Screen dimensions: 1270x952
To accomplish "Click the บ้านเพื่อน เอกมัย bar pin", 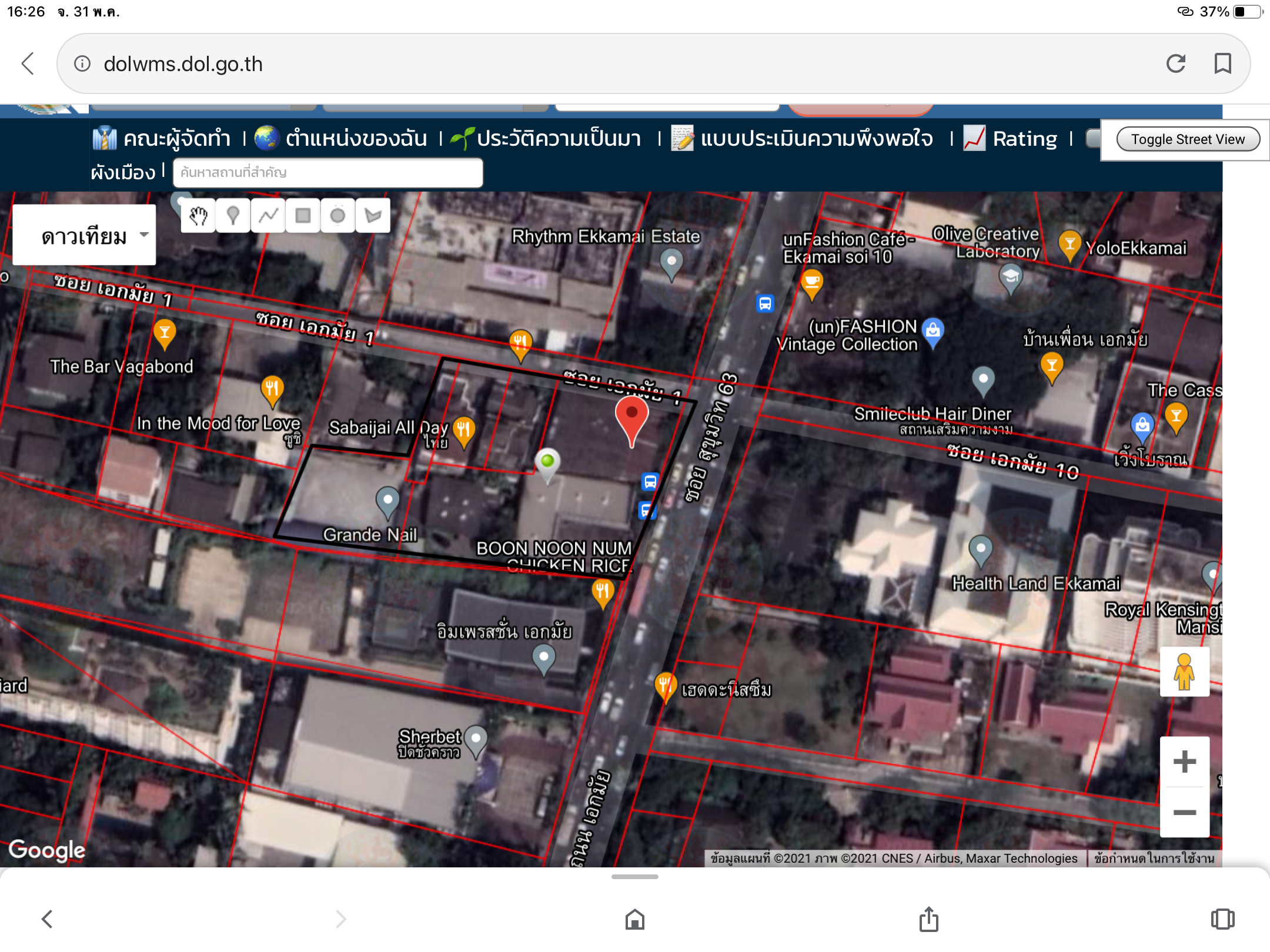I will pyautogui.click(x=1052, y=368).
